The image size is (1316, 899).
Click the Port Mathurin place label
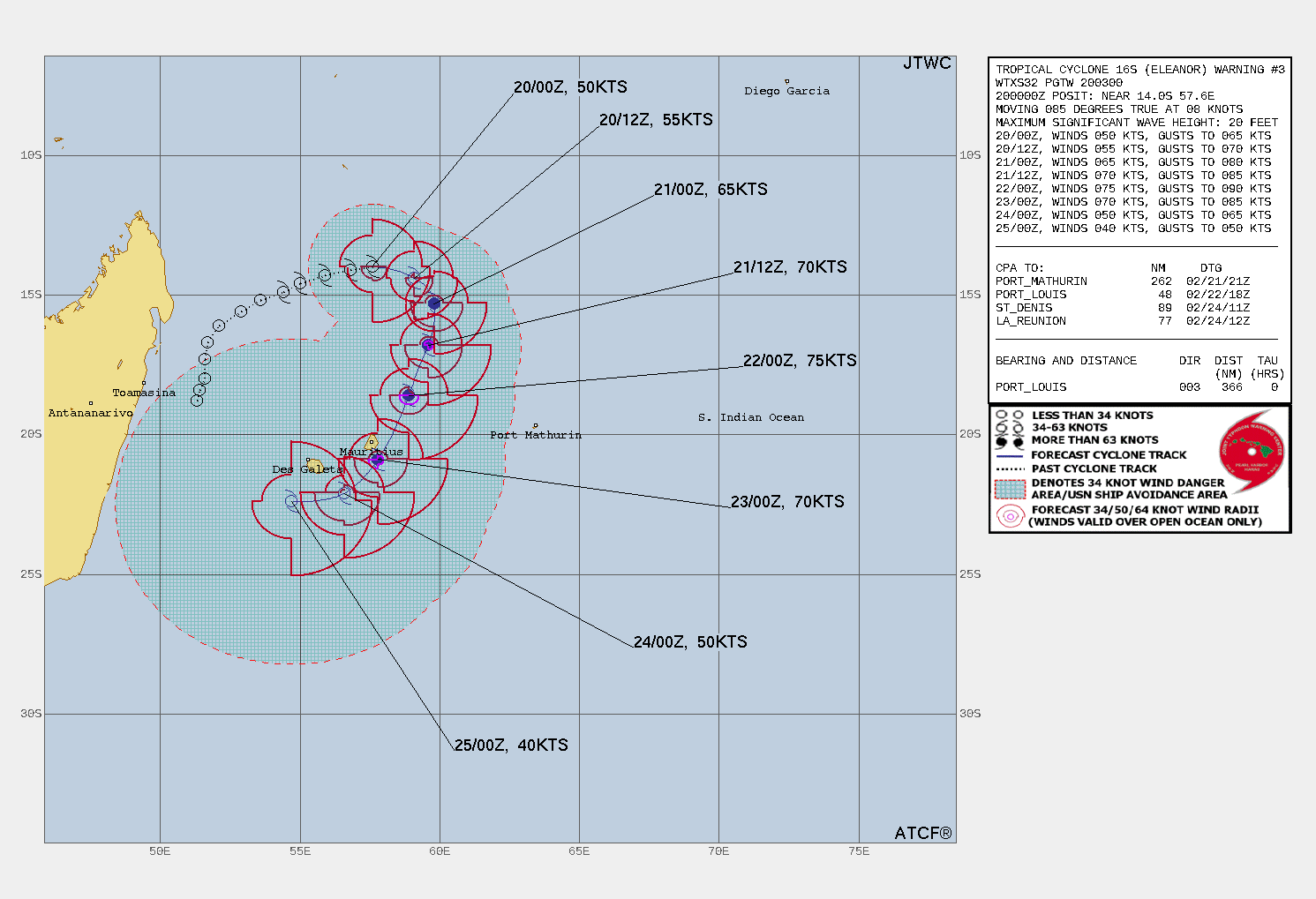536,435
